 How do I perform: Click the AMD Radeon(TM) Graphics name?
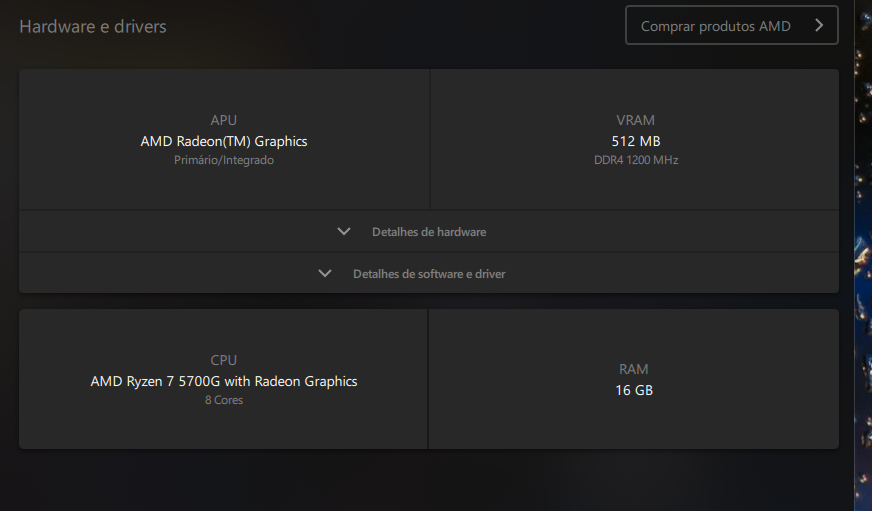(x=224, y=141)
